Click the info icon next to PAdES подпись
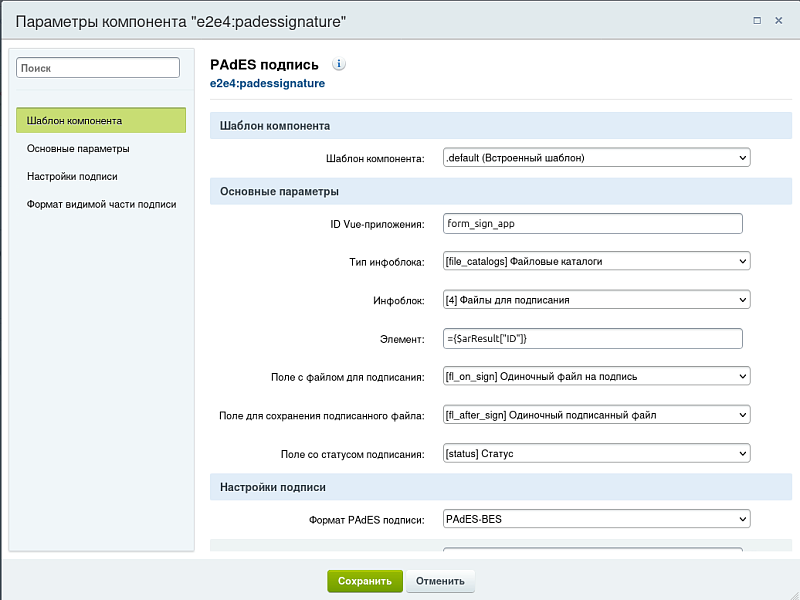 tap(339, 64)
